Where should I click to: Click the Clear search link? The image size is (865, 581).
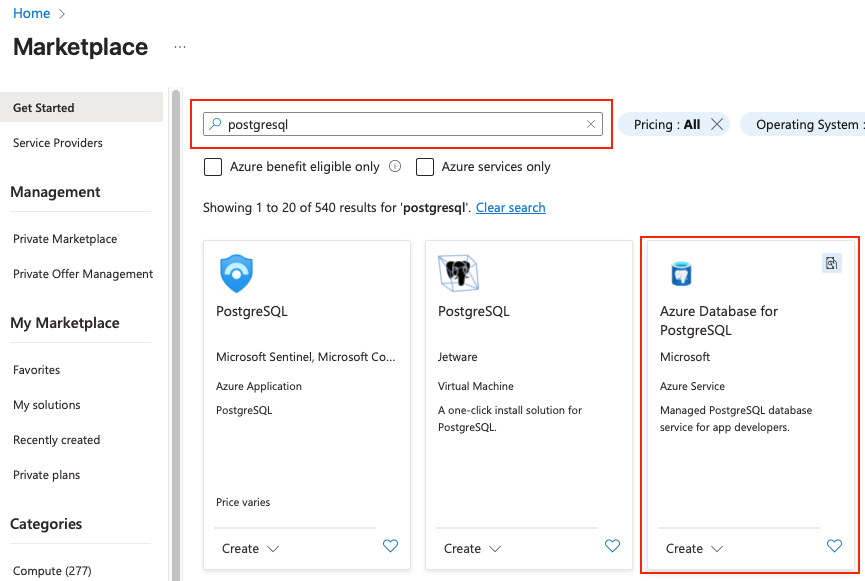pyautogui.click(x=511, y=207)
